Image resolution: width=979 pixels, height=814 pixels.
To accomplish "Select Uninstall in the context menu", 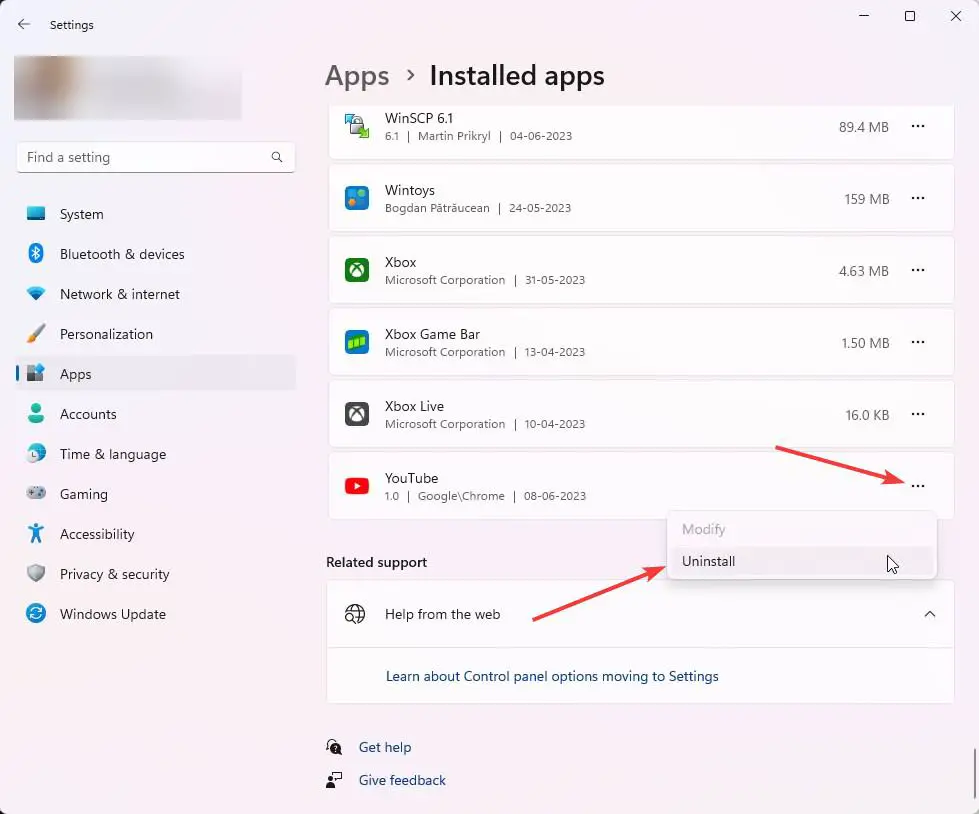I will click(708, 561).
